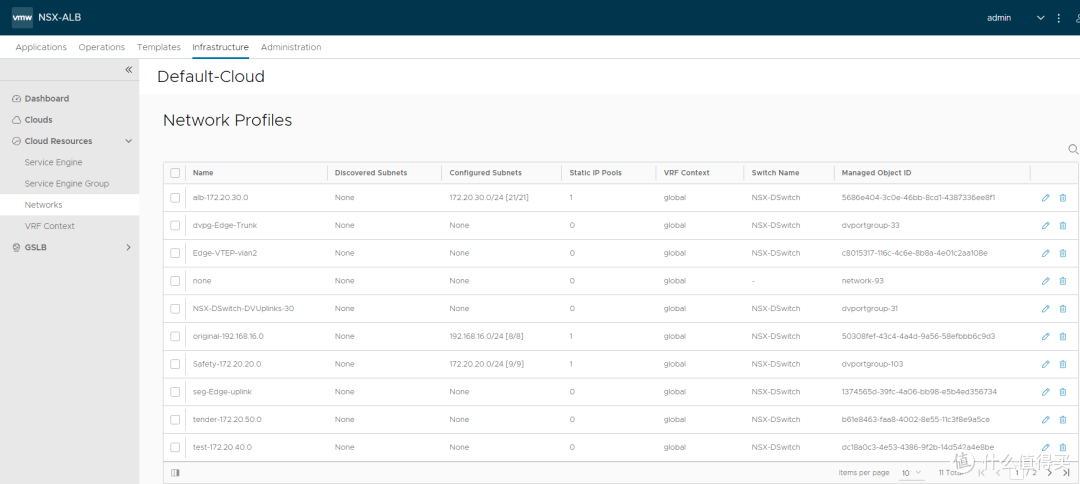Expand the GSLB section
This screenshot has height=484, width=1080.
pos(128,247)
